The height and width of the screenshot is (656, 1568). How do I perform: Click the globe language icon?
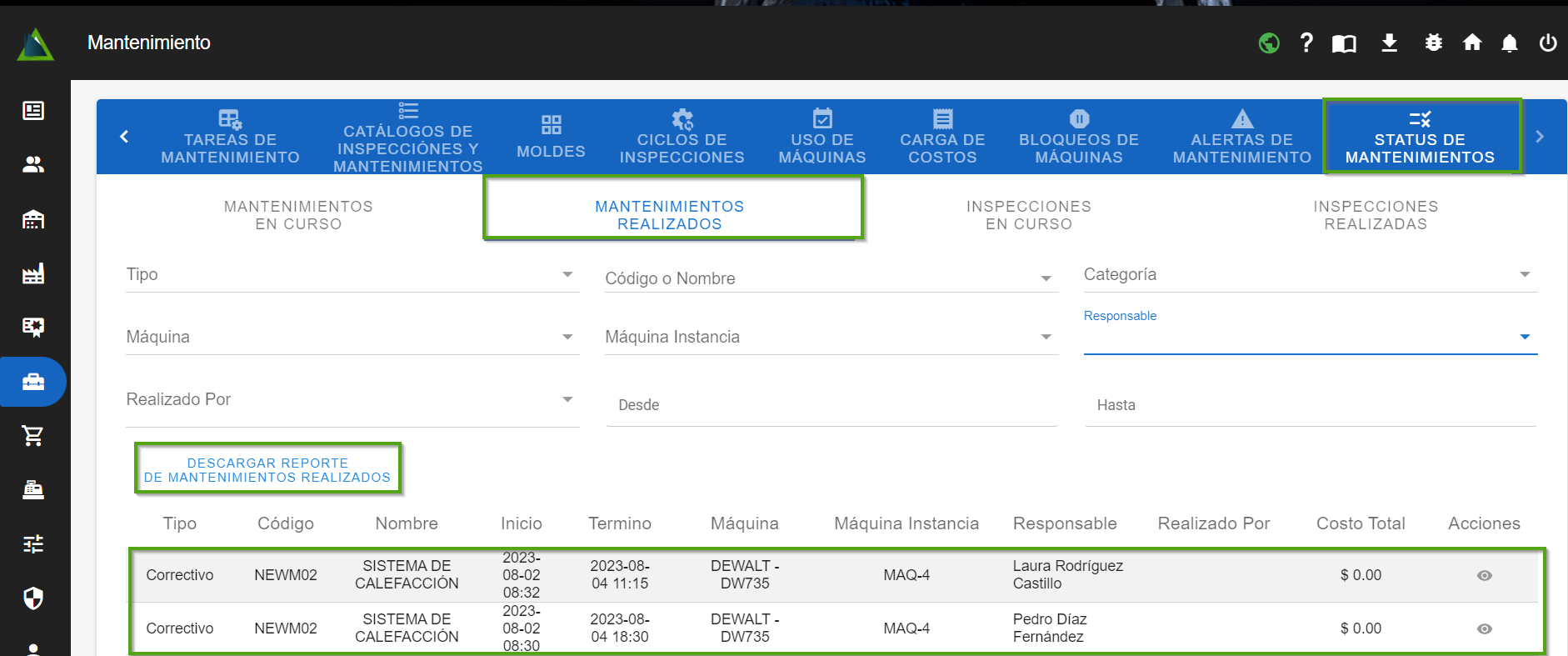tap(1269, 43)
